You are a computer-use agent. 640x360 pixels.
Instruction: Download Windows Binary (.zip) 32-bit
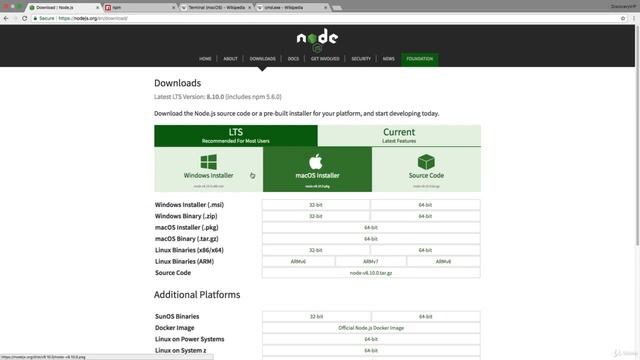pyautogui.click(x=316, y=216)
